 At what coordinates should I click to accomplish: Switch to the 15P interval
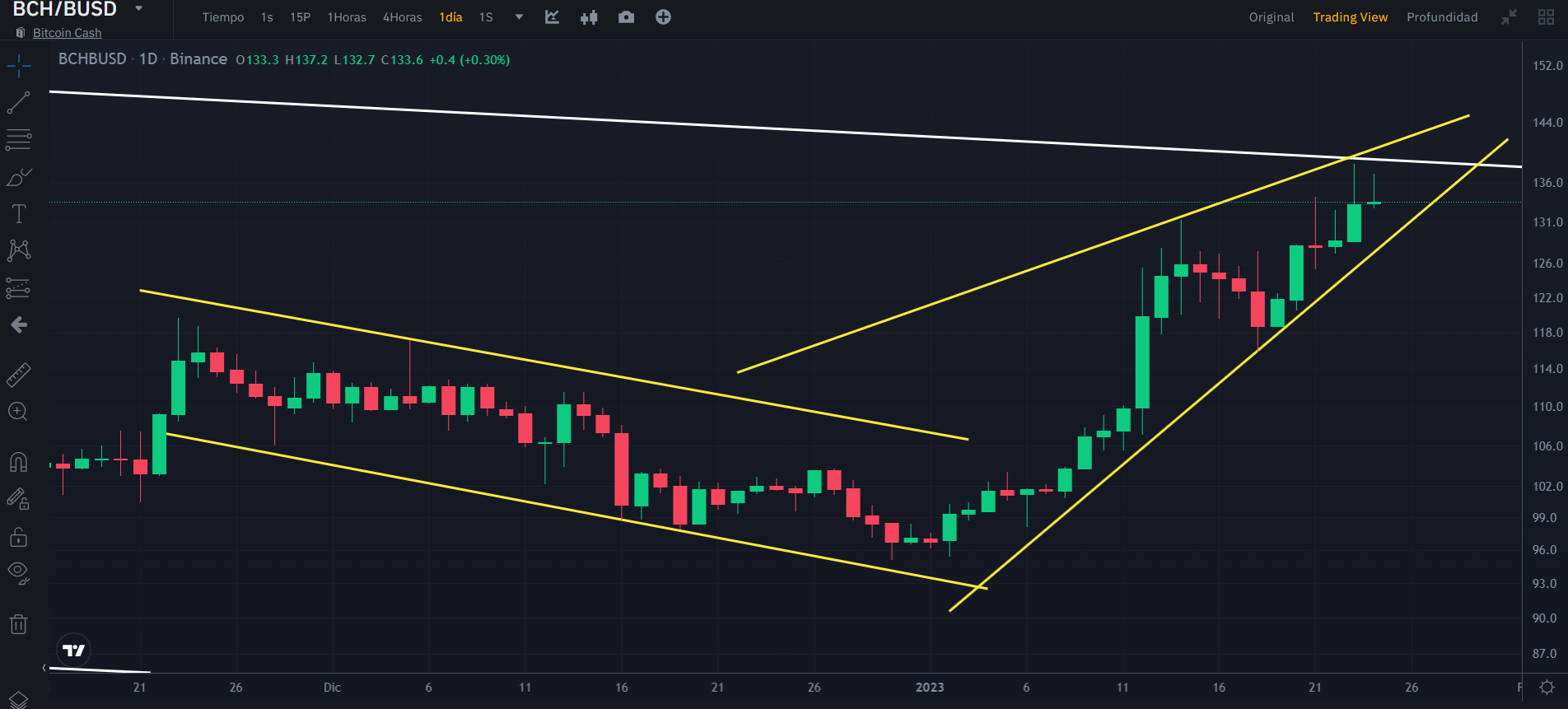coord(300,17)
